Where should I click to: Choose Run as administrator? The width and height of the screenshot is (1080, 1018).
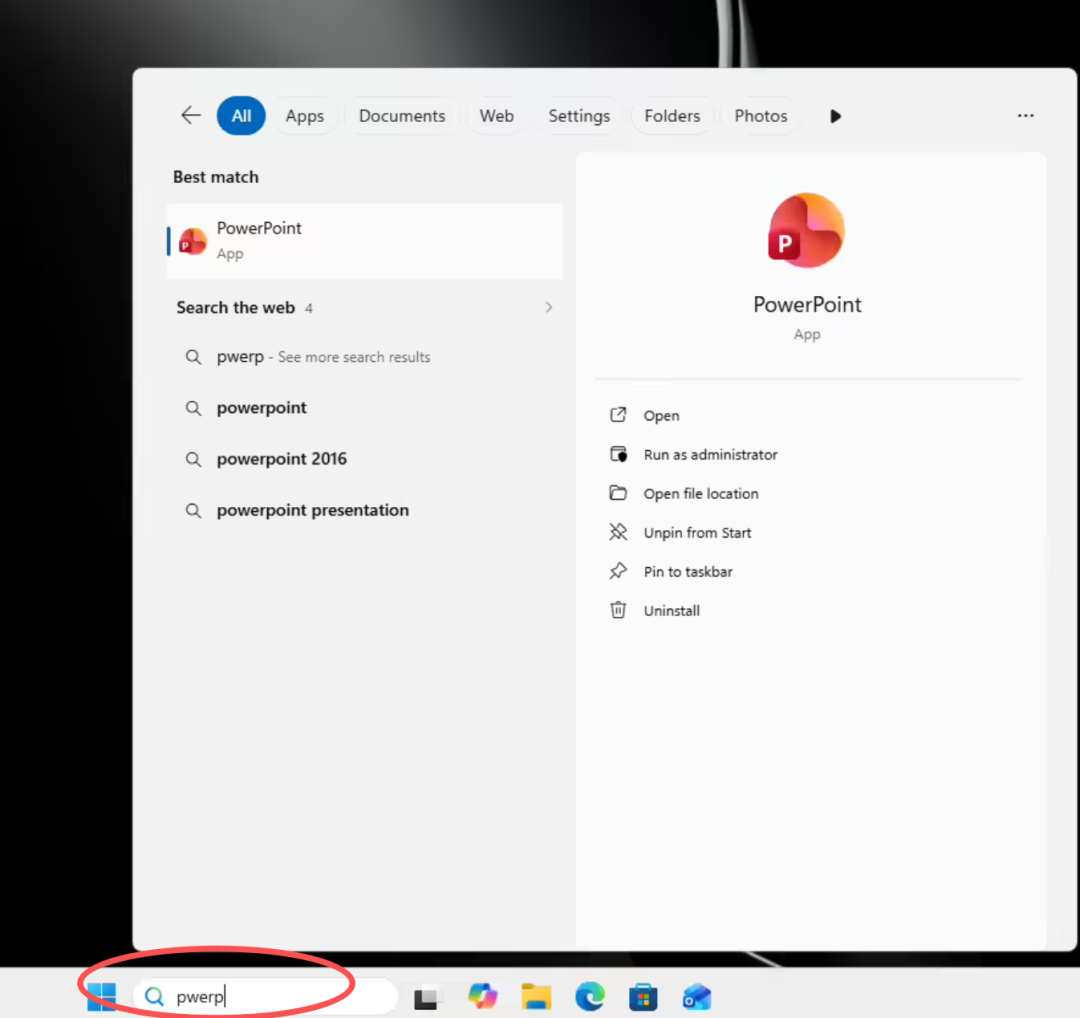809,455
